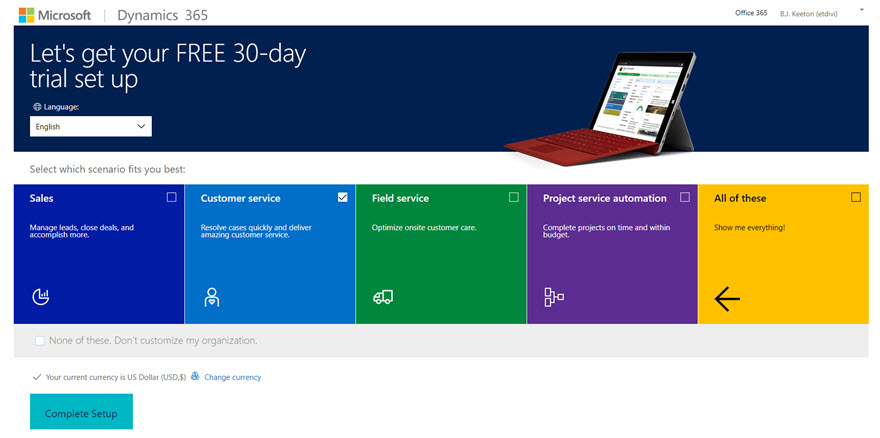
Task: Click 'None of these. Don't customize' label
Action: [x=153, y=340]
